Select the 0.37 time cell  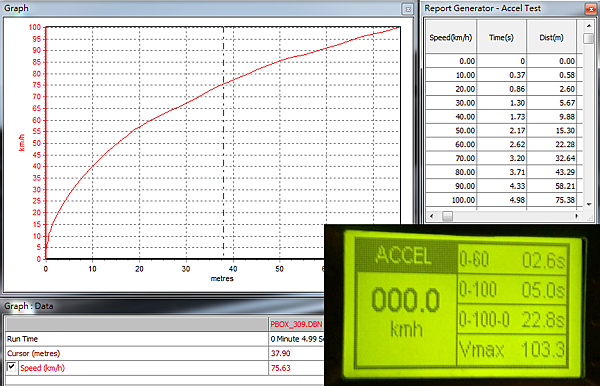pyautogui.click(x=501, y=75)
